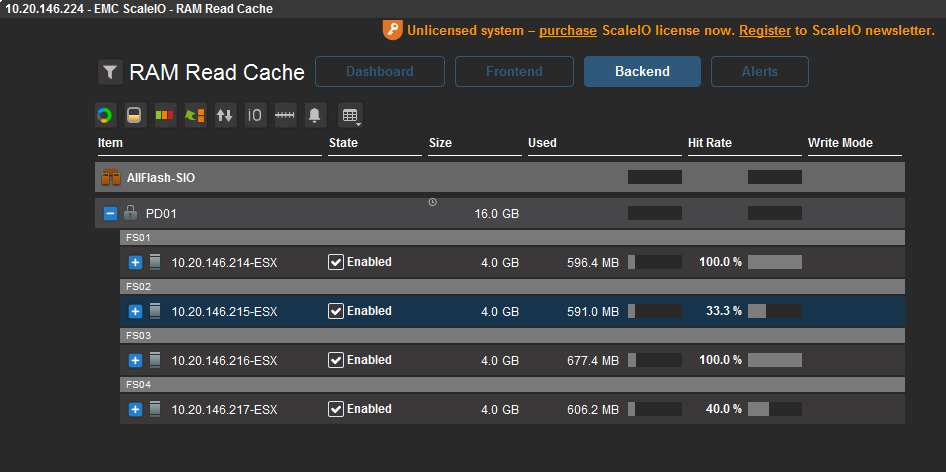Select the green-orange-red health status view
This screenshot has height=472, width=946.
pyautogui.click(x=165, y=115)
